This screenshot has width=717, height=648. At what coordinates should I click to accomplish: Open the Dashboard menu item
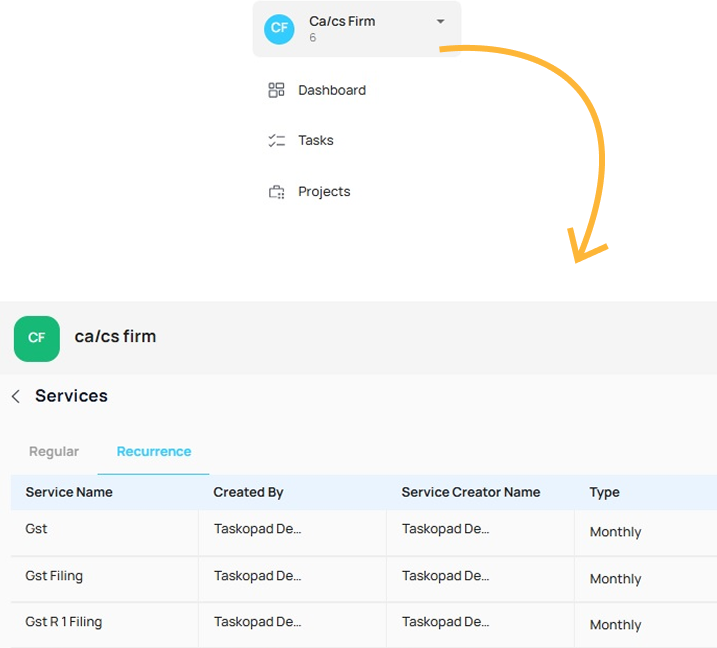click(332, 90)
